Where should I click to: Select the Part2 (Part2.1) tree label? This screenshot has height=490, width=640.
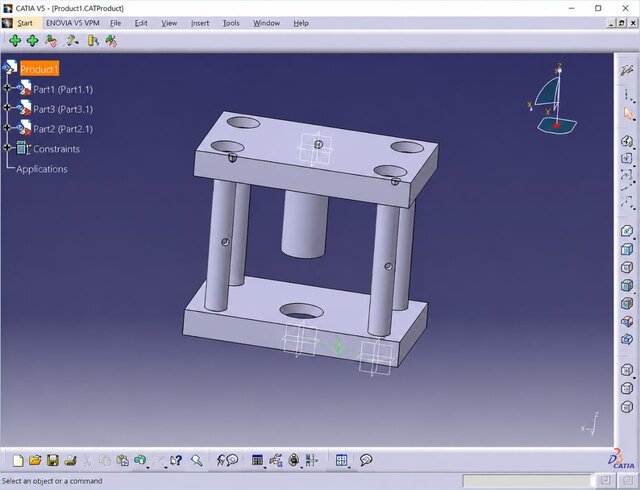(x=63, y=129)
